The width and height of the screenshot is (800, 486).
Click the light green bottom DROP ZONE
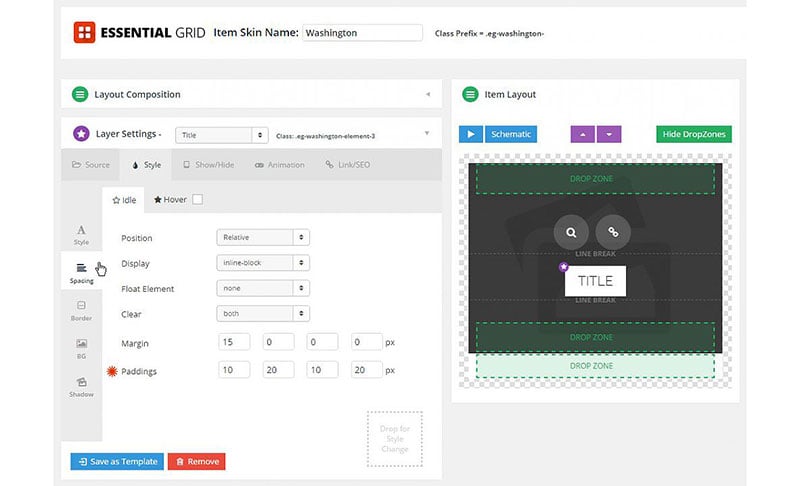point(595,366)
